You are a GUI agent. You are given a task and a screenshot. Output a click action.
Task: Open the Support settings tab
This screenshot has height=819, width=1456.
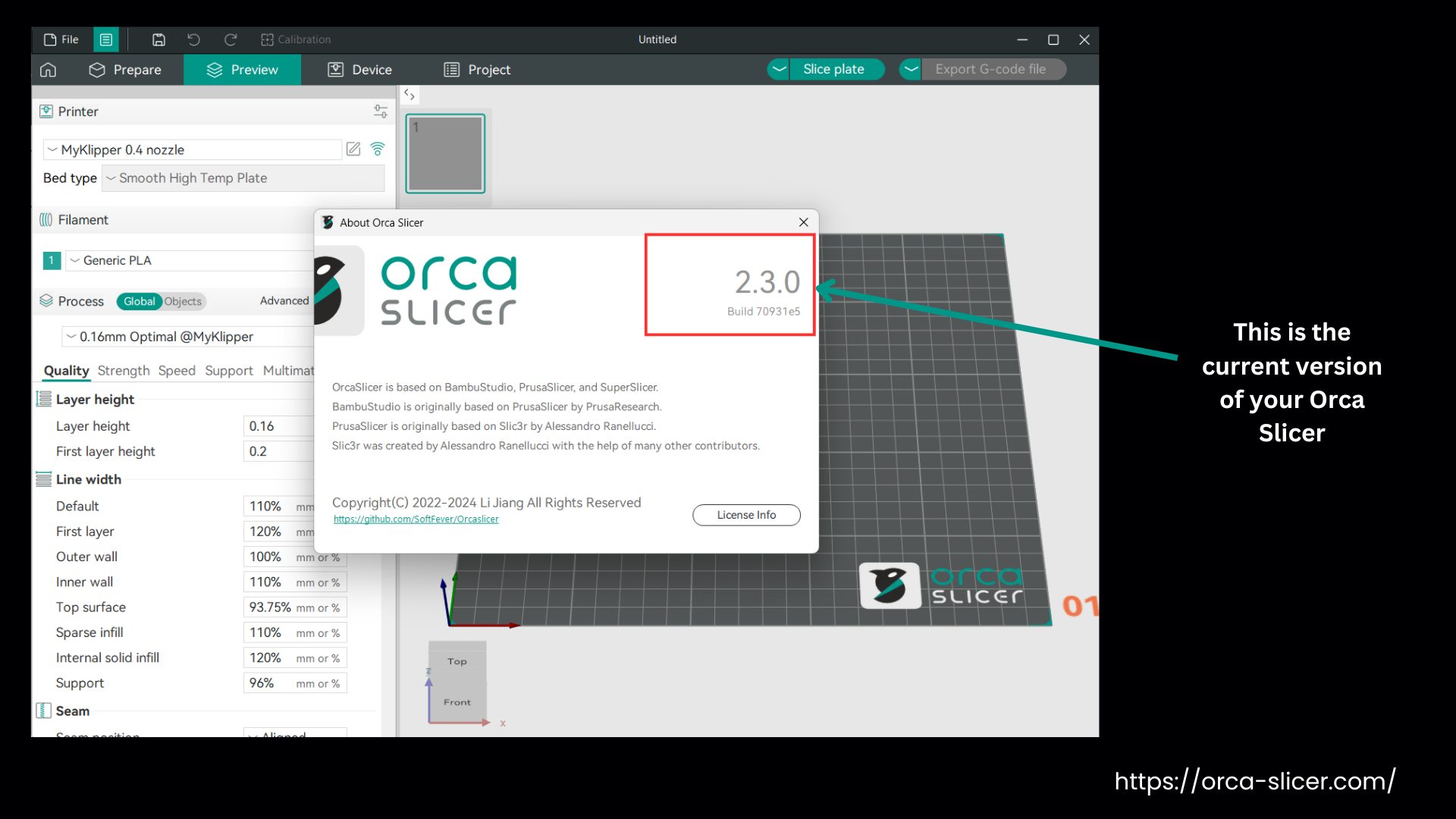[x=229, y=371]
